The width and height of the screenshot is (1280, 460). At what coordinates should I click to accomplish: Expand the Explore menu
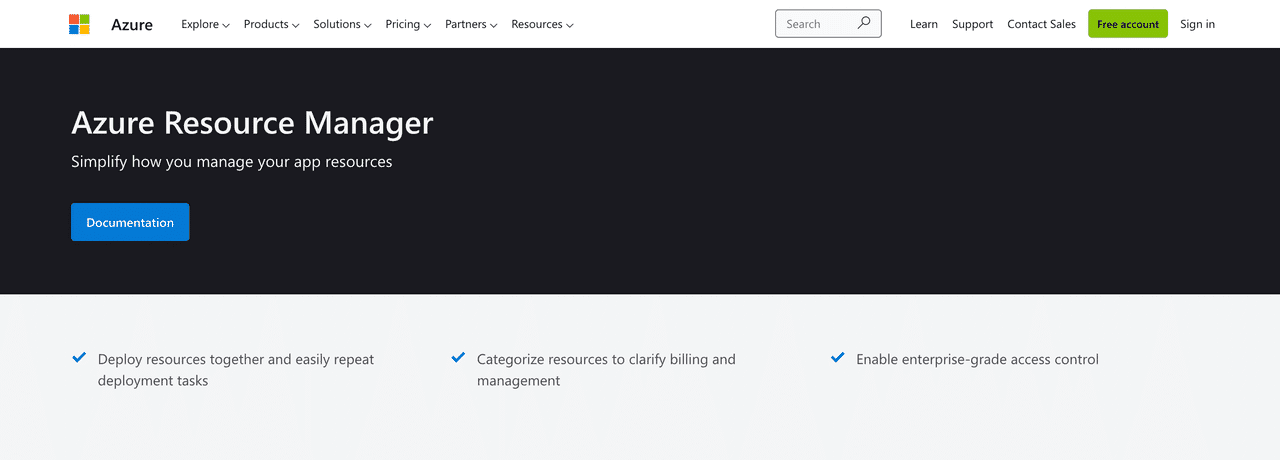click(x=205, y=24)
